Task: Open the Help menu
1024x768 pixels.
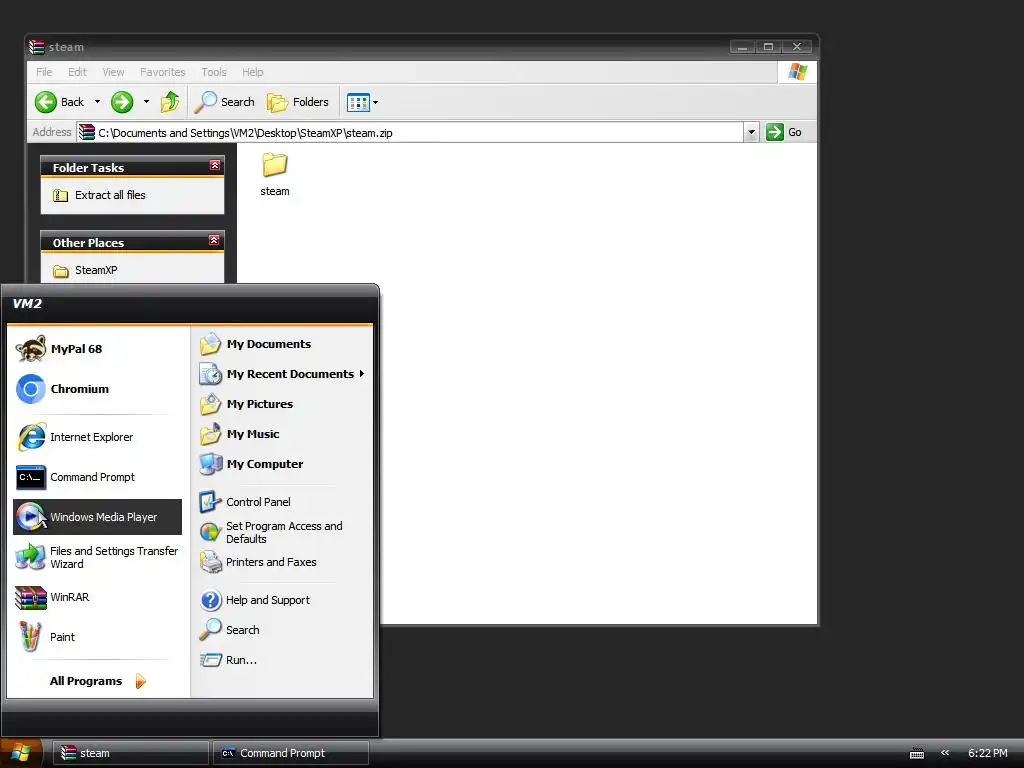Action: pyautogui.click(x=253, y=72)
